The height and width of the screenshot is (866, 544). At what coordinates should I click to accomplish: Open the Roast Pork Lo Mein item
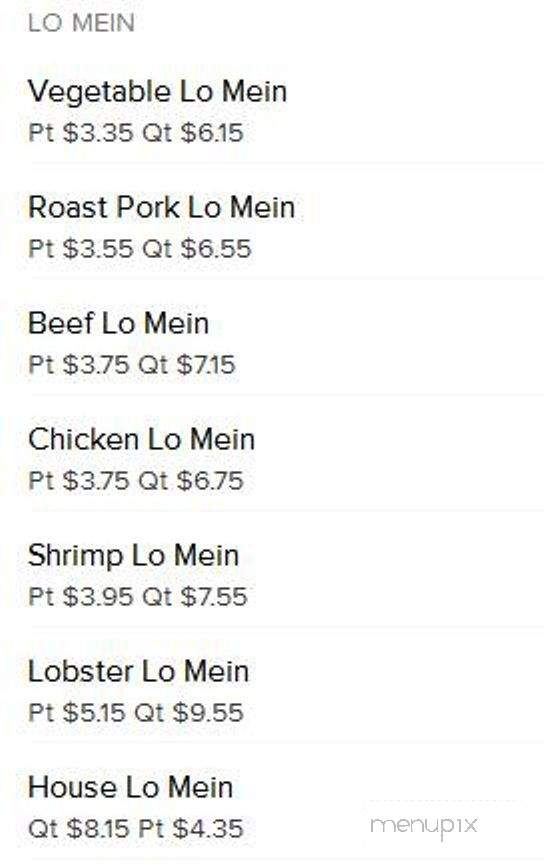[161, 208]
